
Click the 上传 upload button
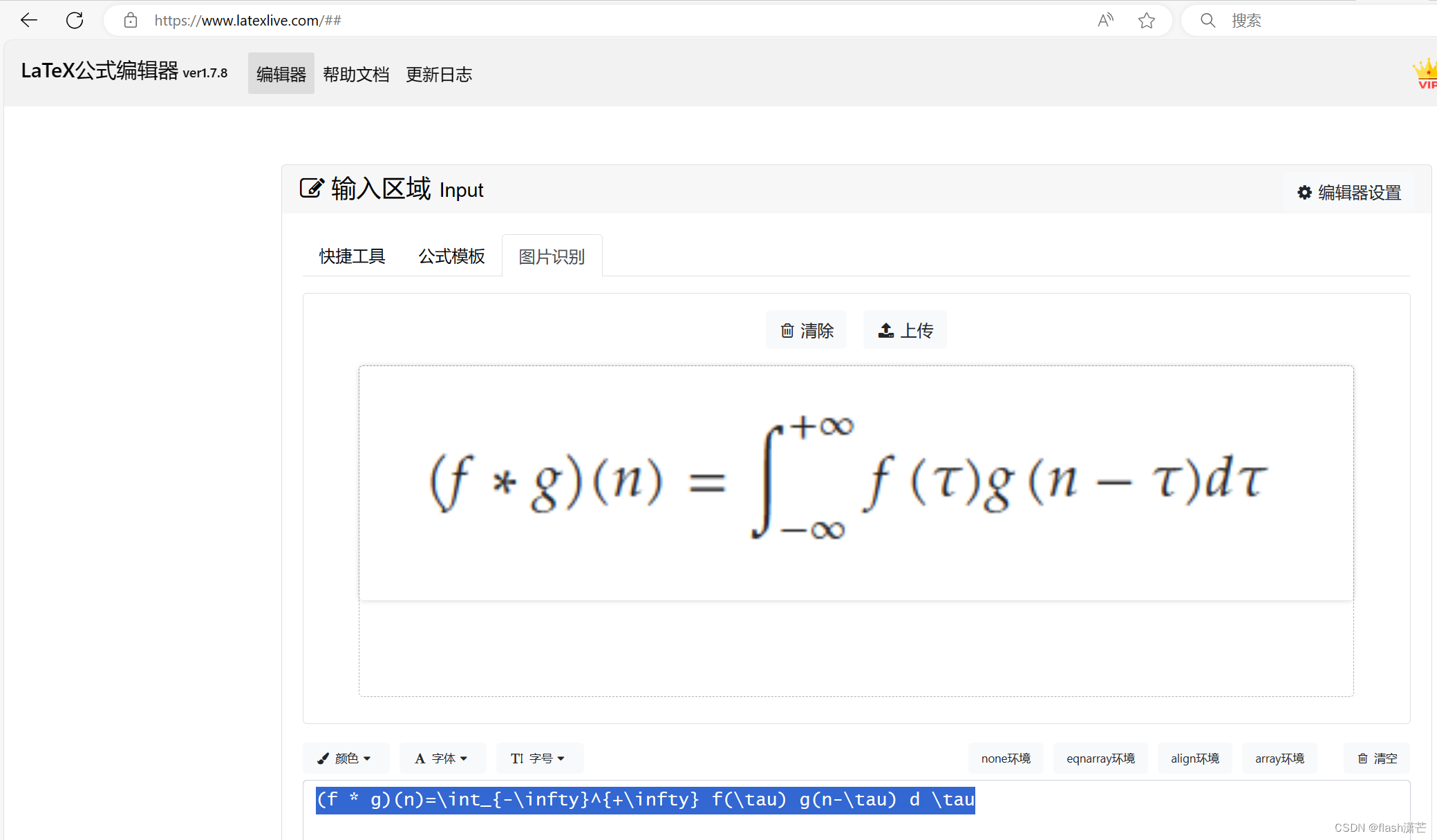905,331
